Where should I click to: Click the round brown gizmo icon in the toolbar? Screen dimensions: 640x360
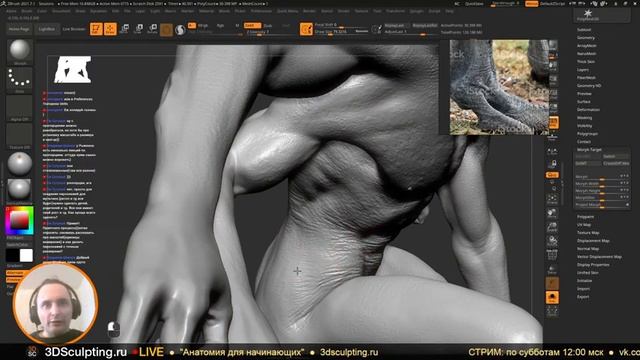coord(166,29)
